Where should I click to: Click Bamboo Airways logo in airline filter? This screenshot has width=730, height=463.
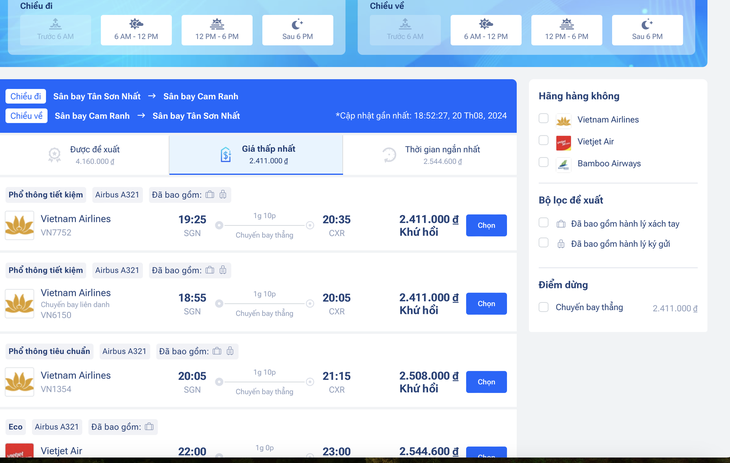563,164
